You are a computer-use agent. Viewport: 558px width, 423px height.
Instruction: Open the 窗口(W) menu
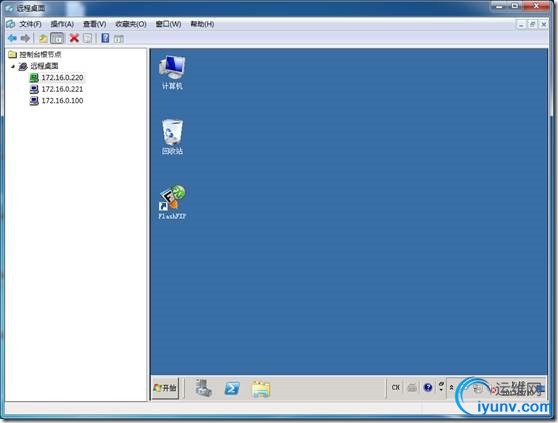coord(168,24)
